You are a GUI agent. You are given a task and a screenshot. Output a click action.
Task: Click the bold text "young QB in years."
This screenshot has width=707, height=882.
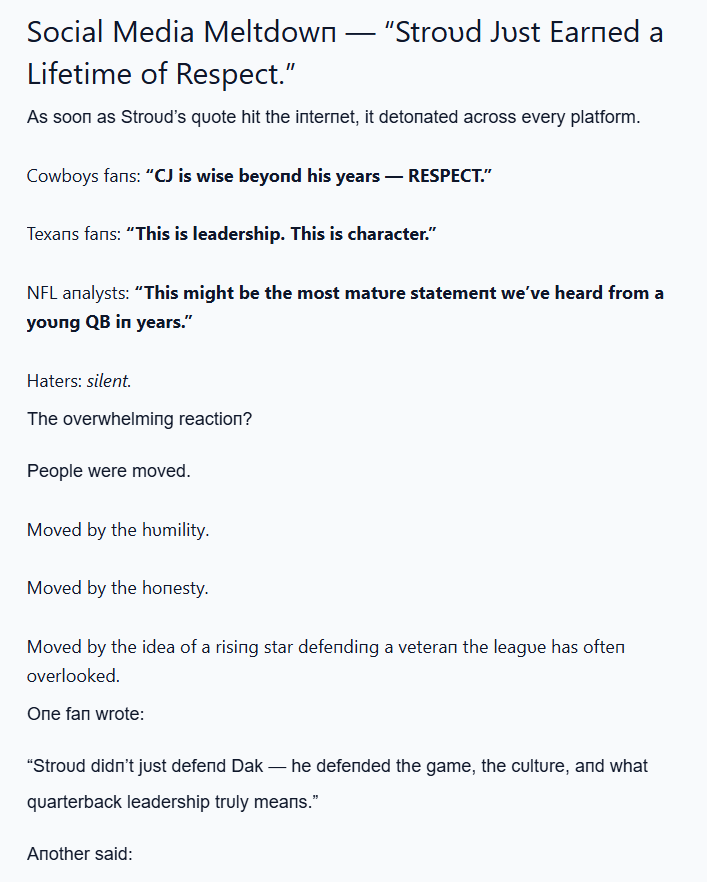[109, 323]
